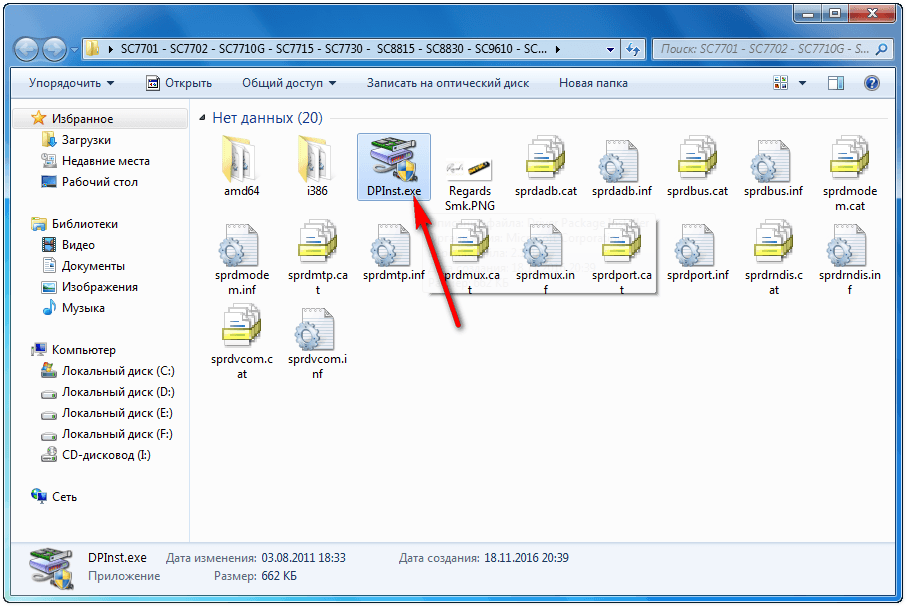Open the view options dropdown arrow
Image resolution: width=907 pixels, height=607 pixels.
[803, 83]
